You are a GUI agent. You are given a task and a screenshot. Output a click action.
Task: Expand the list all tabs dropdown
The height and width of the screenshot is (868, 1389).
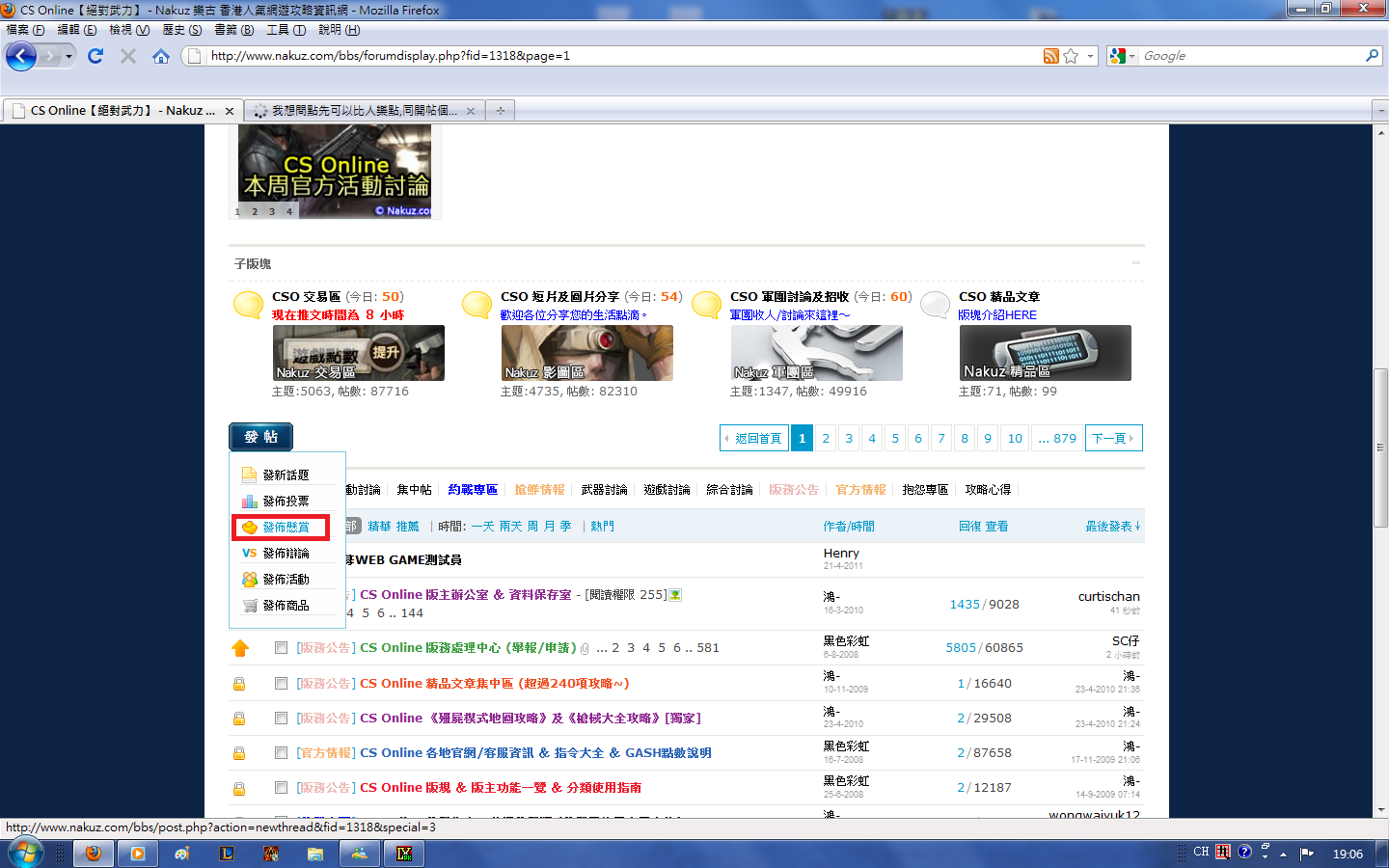1379,111
